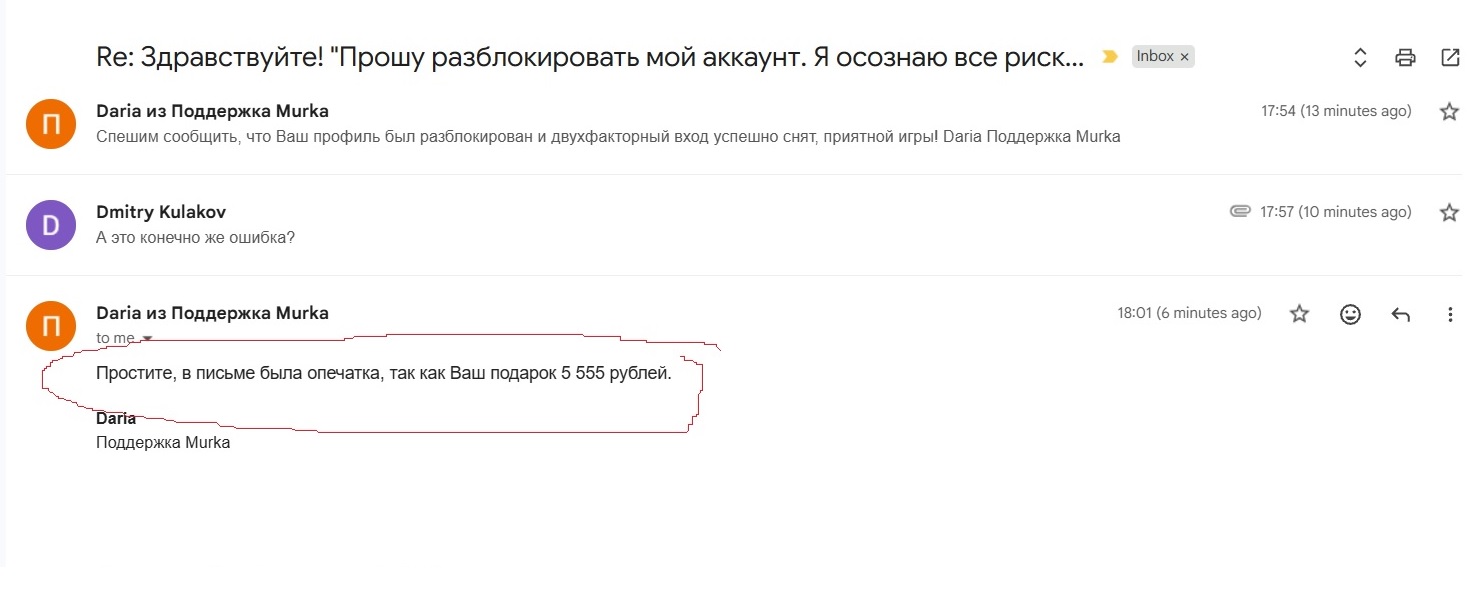Open the three-dot More options menu
This screenshot has width=1481, height=592.
[1451, 314]
